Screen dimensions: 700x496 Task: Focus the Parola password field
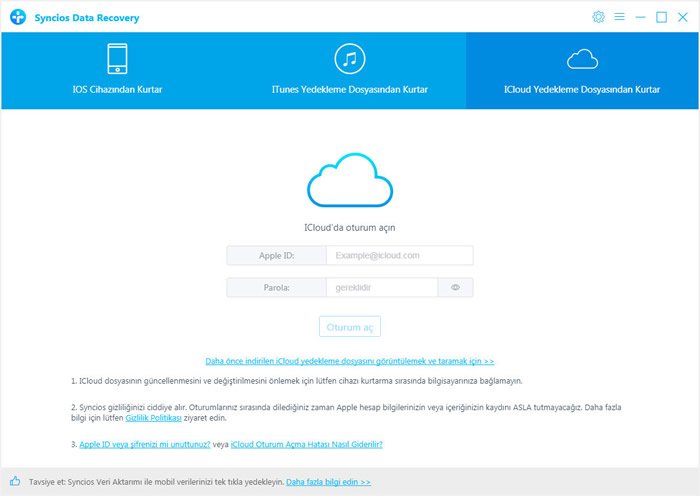point(382,288)
